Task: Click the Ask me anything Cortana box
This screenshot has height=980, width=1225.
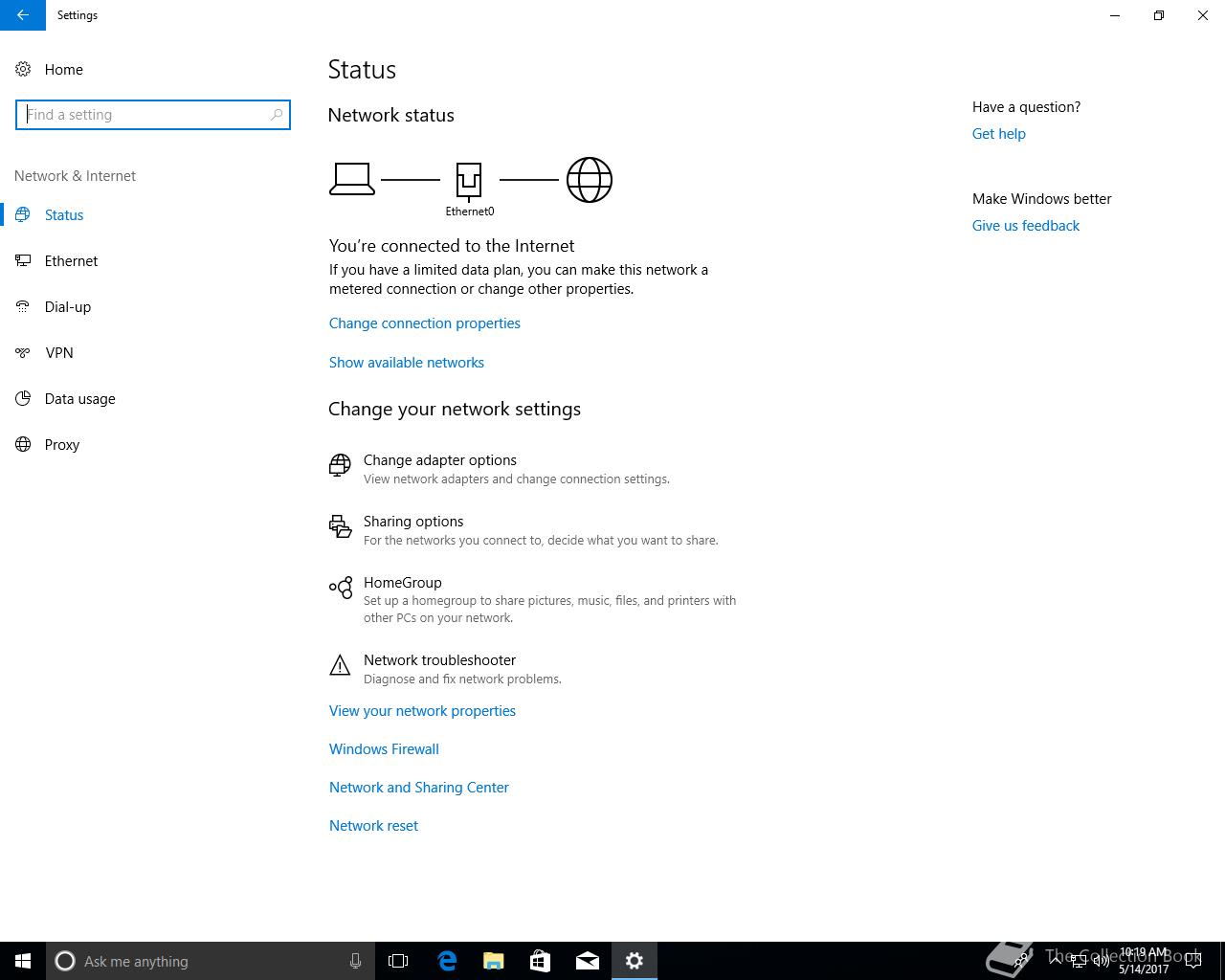Action: [210, 961]
